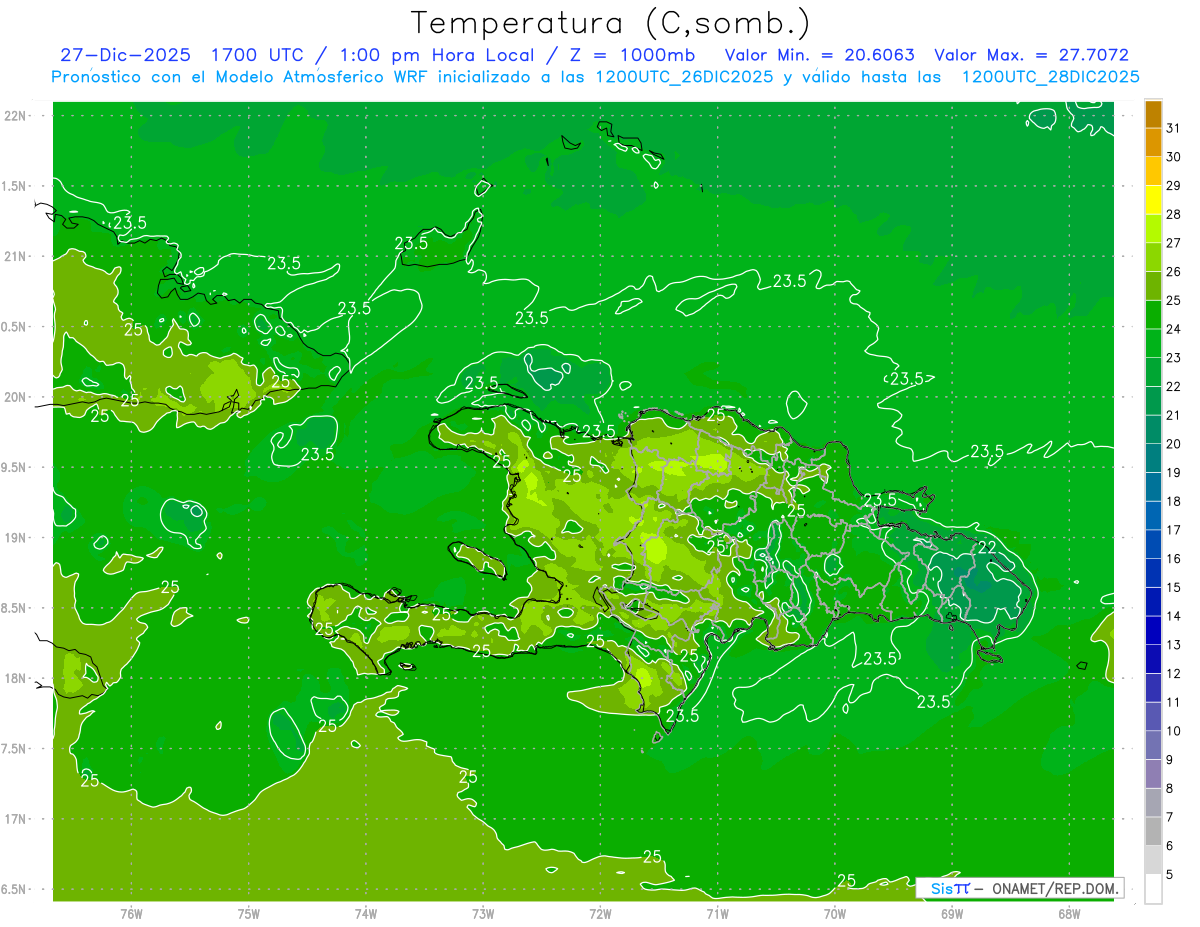Click the legend label 25

(x=1173, y=300)
